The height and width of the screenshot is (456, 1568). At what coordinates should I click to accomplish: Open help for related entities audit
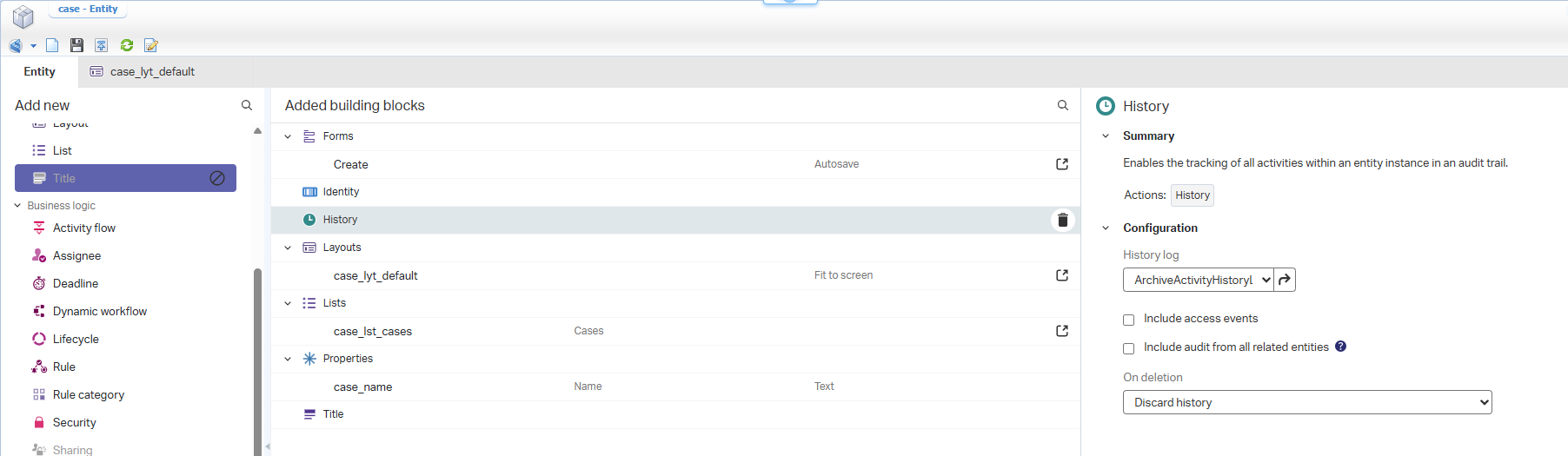pyautogui.click(x=1340, y=347)
